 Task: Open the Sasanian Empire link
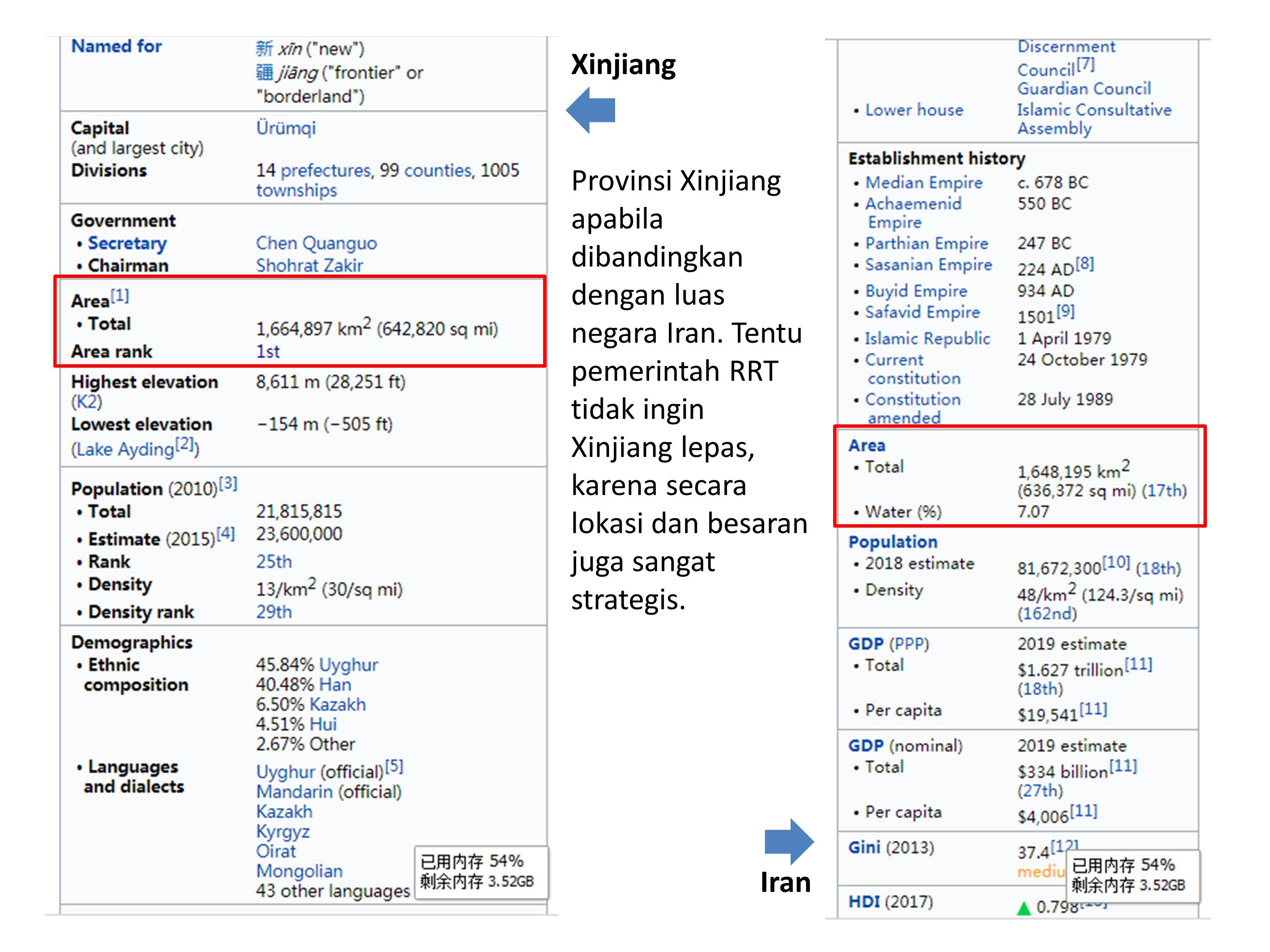[928, 264]
